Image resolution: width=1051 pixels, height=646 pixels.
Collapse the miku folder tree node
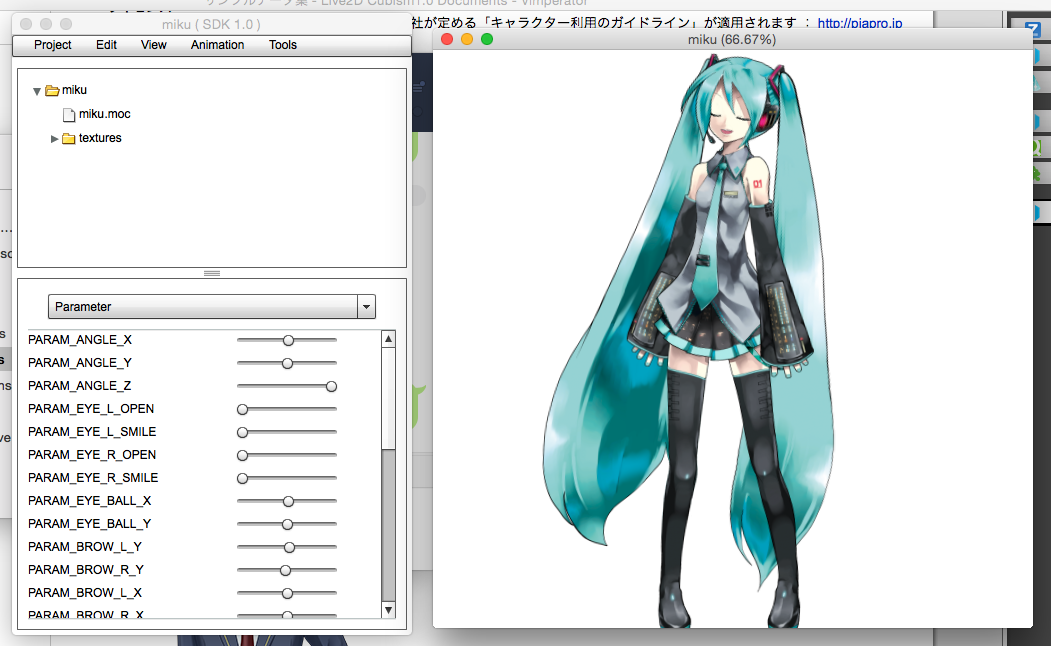pyautogui.click(x=37, y=90)
